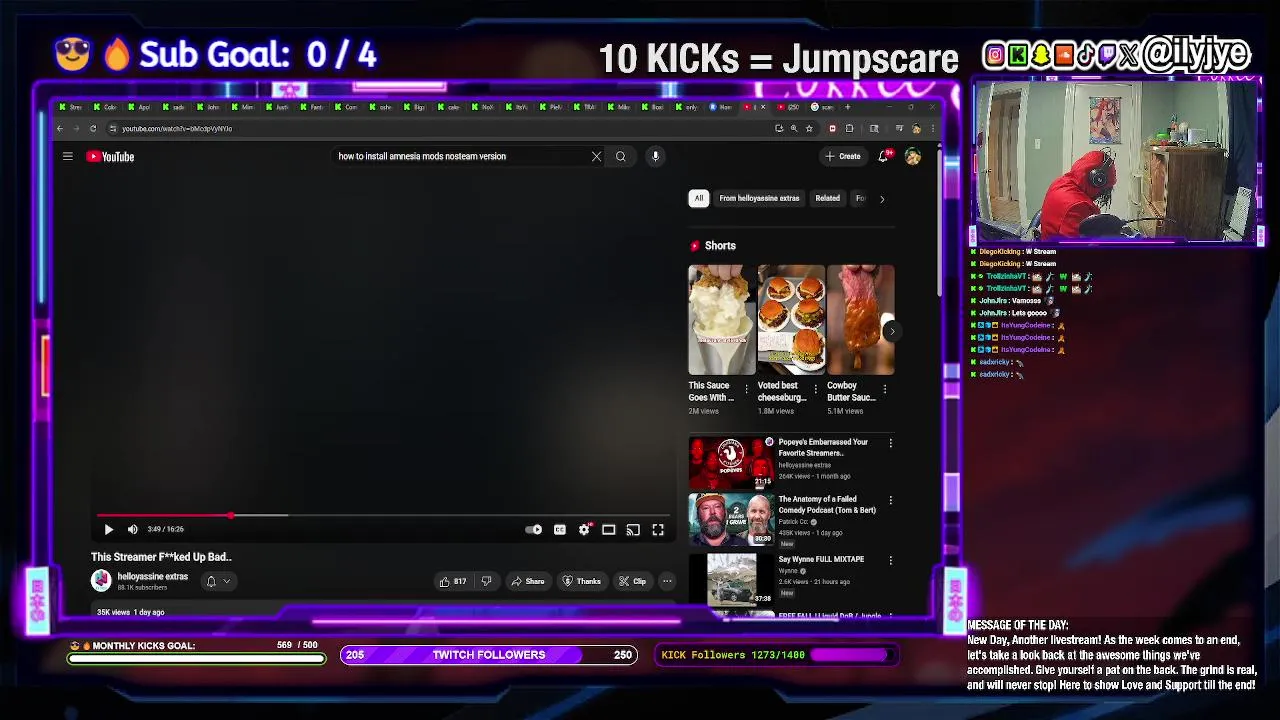Open options for Voted best cheeseburger short
This screenshot has width=1280, height=720.
(x=815, y=389)
